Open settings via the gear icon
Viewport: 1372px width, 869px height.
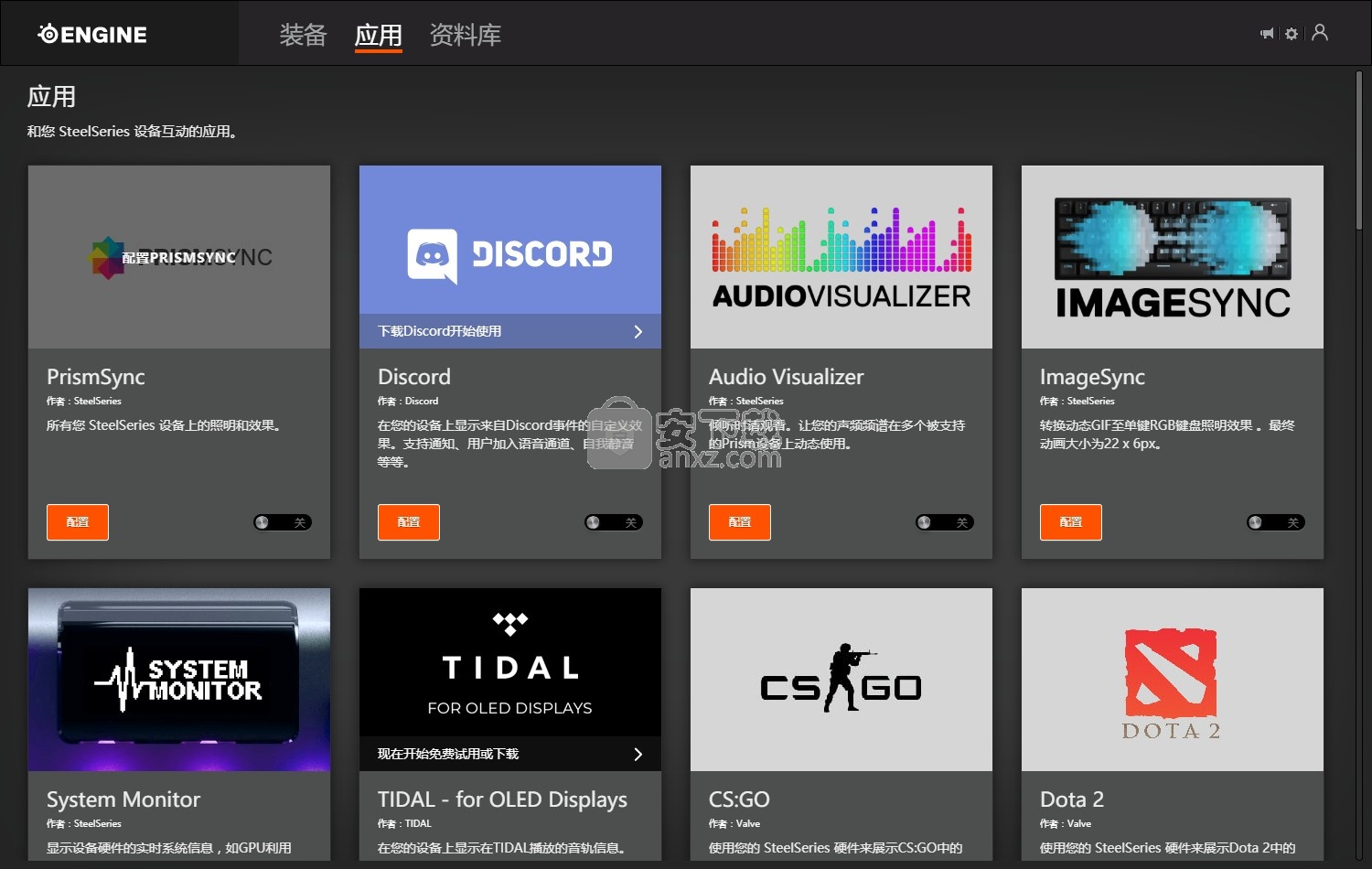click(x=1292, y=34)
